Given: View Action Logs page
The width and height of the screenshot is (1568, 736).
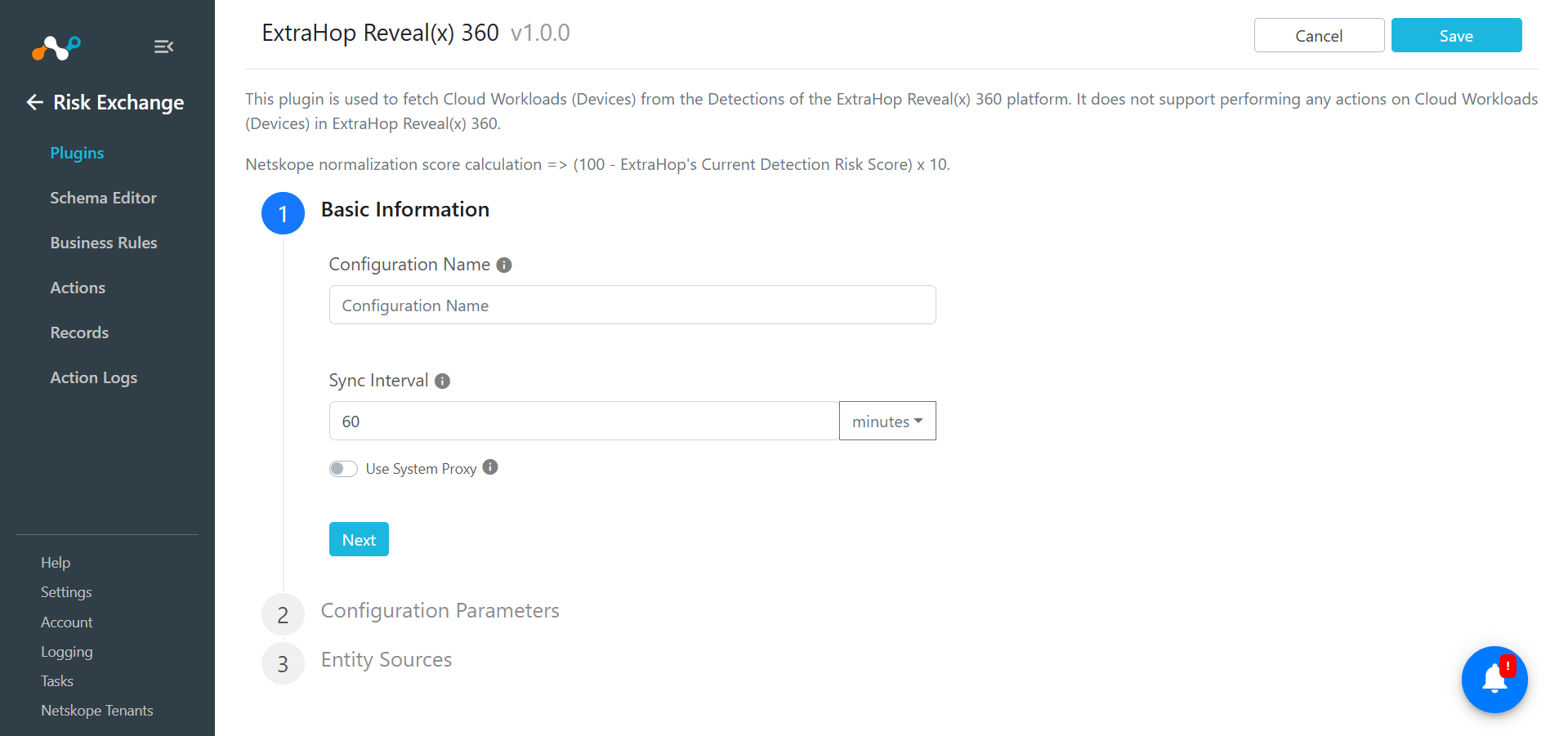Looking at the screenshot, I should [x=94, y=377].
